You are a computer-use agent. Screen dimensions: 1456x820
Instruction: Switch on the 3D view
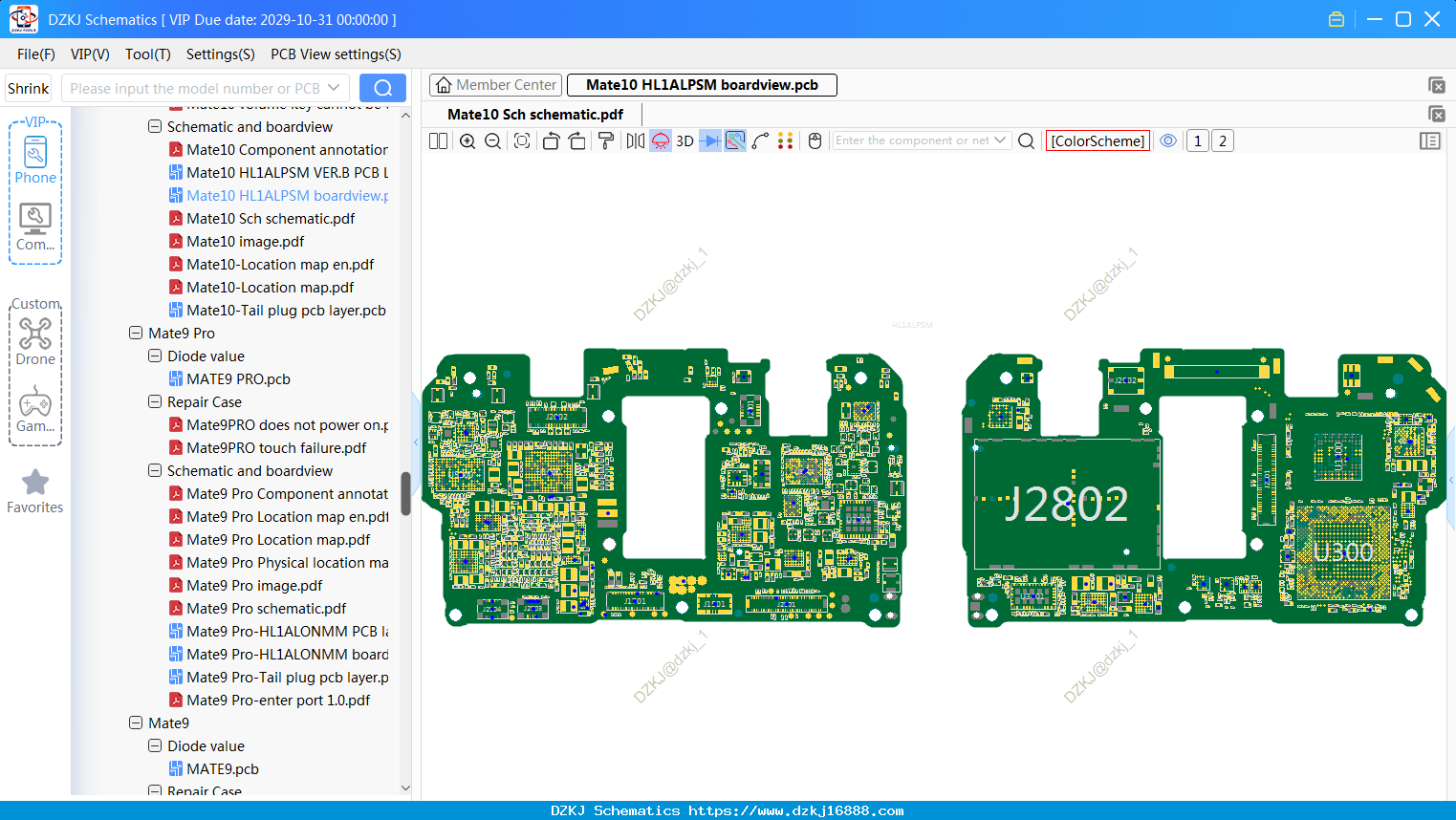[x=685, y=141]
